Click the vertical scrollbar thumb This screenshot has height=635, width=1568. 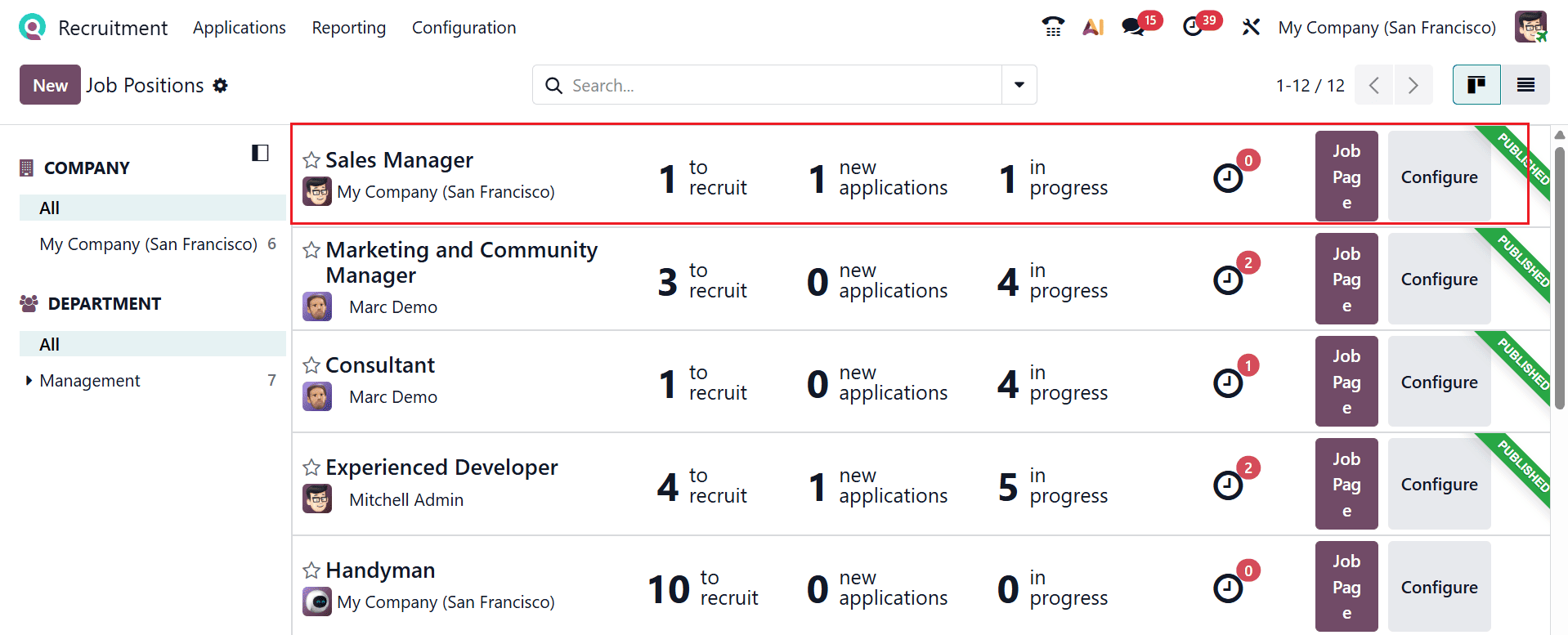1559,278
